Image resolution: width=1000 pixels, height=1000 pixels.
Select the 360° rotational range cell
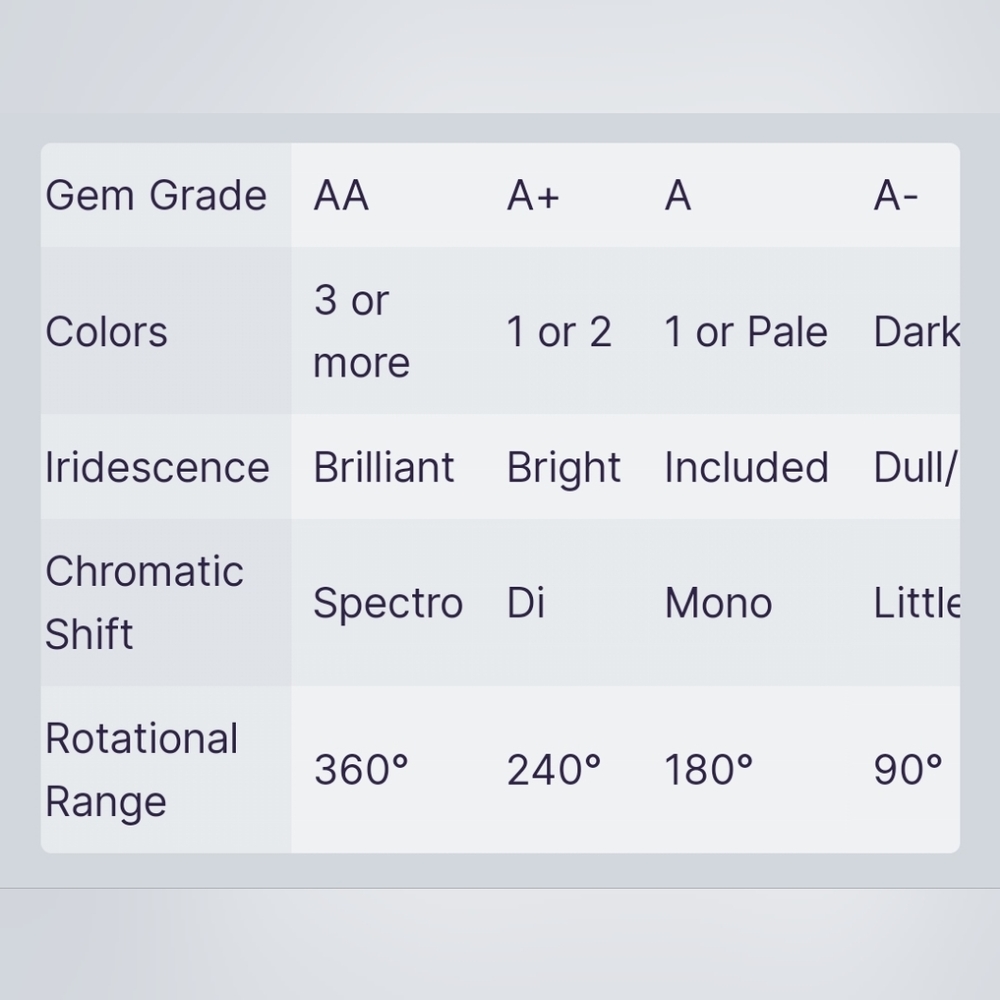361,770
